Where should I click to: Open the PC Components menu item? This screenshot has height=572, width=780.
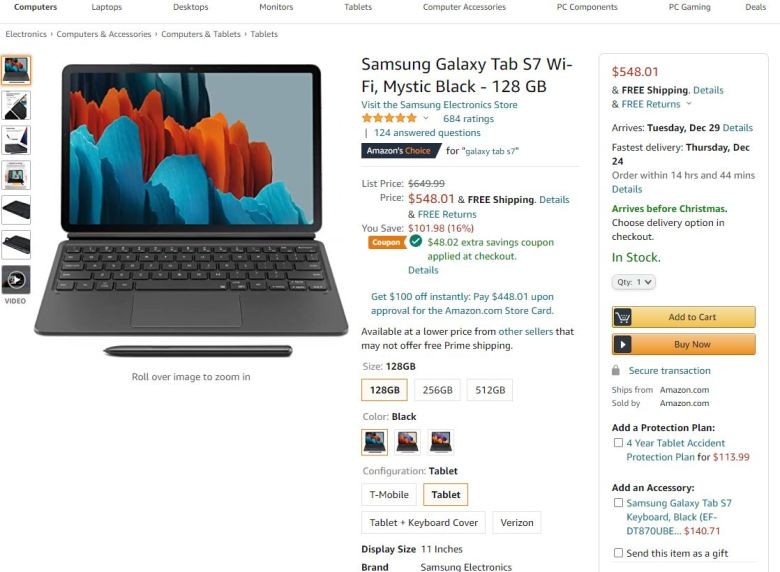tap(587, 7)
